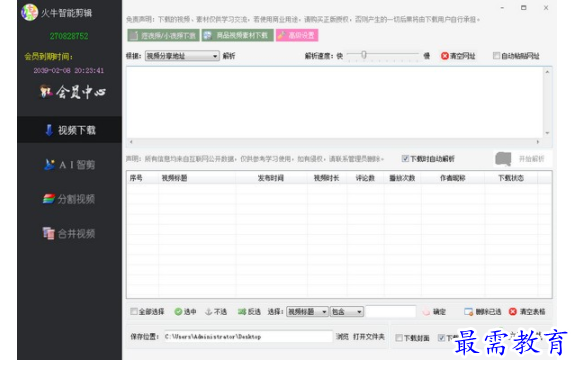Click the 评论数 column header

(x=365, y=178)
